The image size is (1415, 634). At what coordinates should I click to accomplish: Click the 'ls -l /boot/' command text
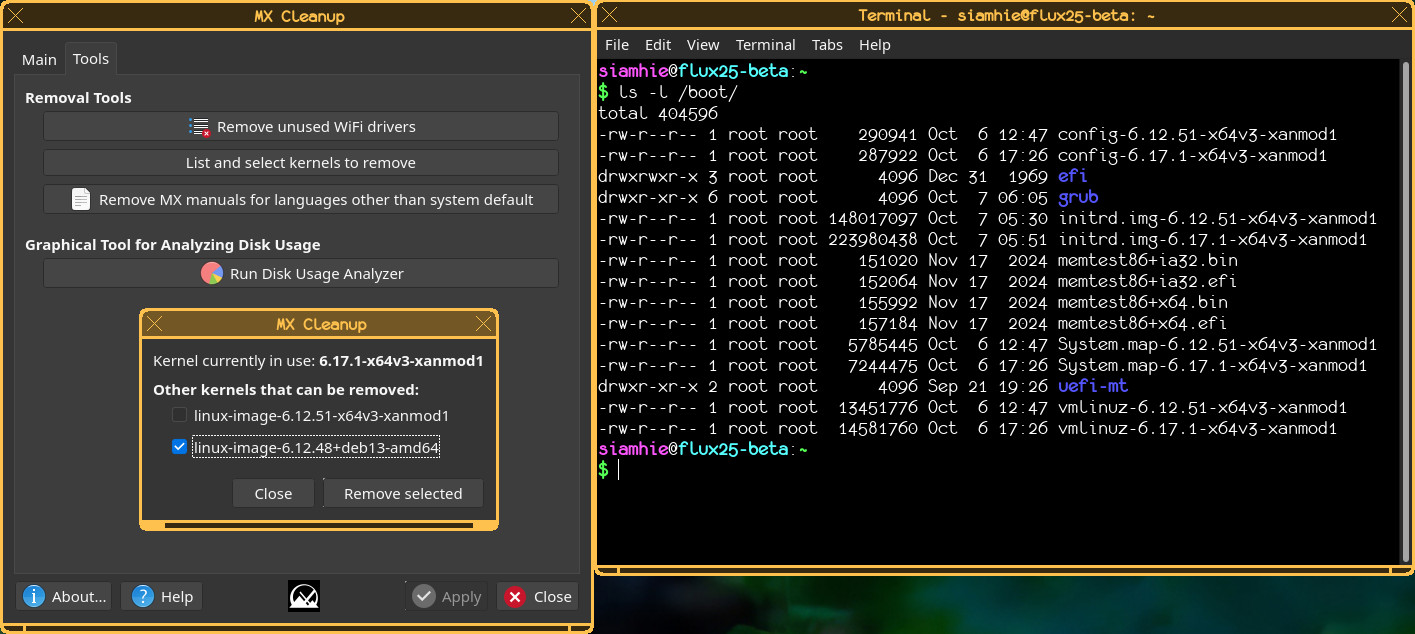pos(677,92)
